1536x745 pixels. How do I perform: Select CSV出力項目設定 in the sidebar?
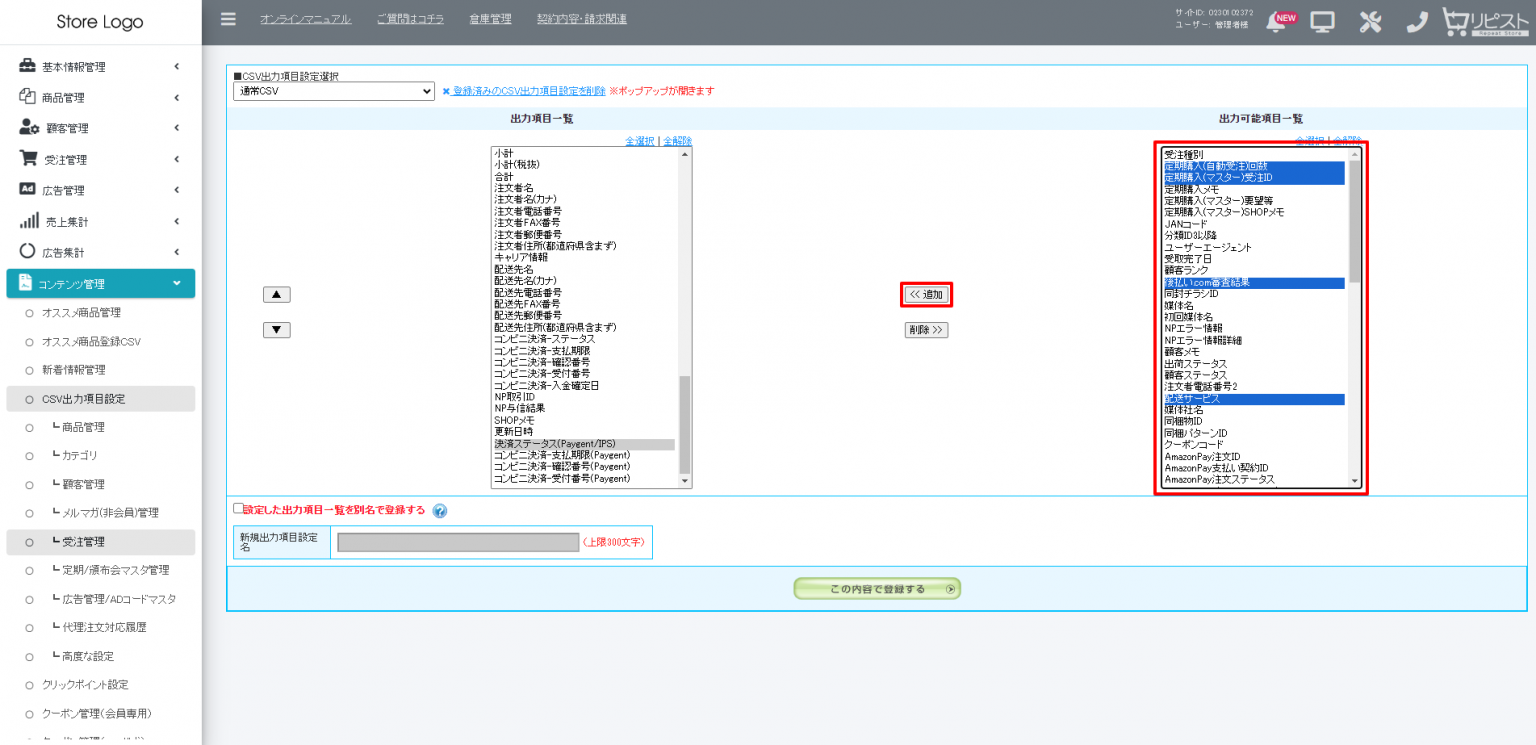(x=83, y=399)
